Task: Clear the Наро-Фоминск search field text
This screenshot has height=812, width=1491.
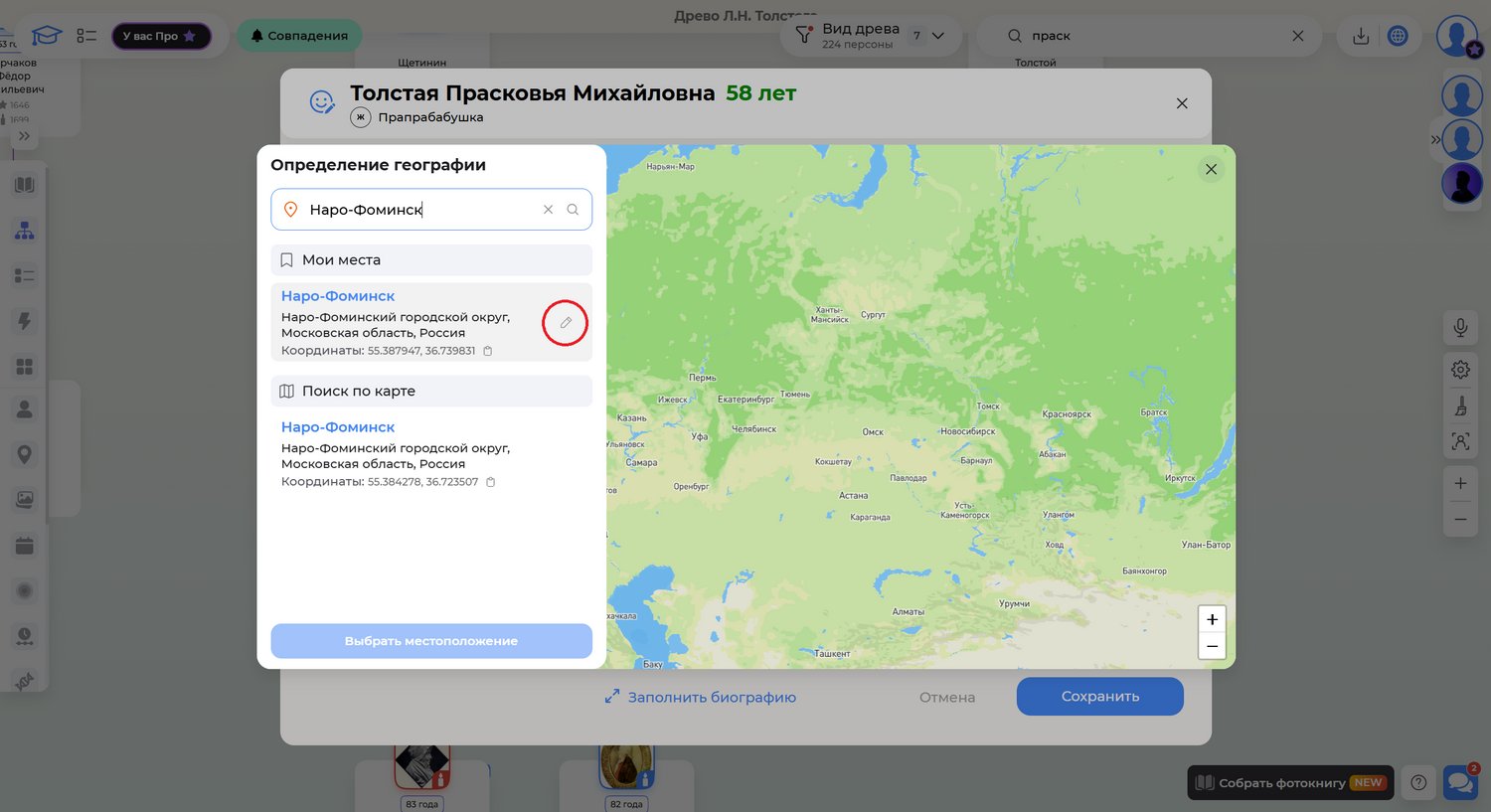Action: pyautogui.click(x=548, y=210)
